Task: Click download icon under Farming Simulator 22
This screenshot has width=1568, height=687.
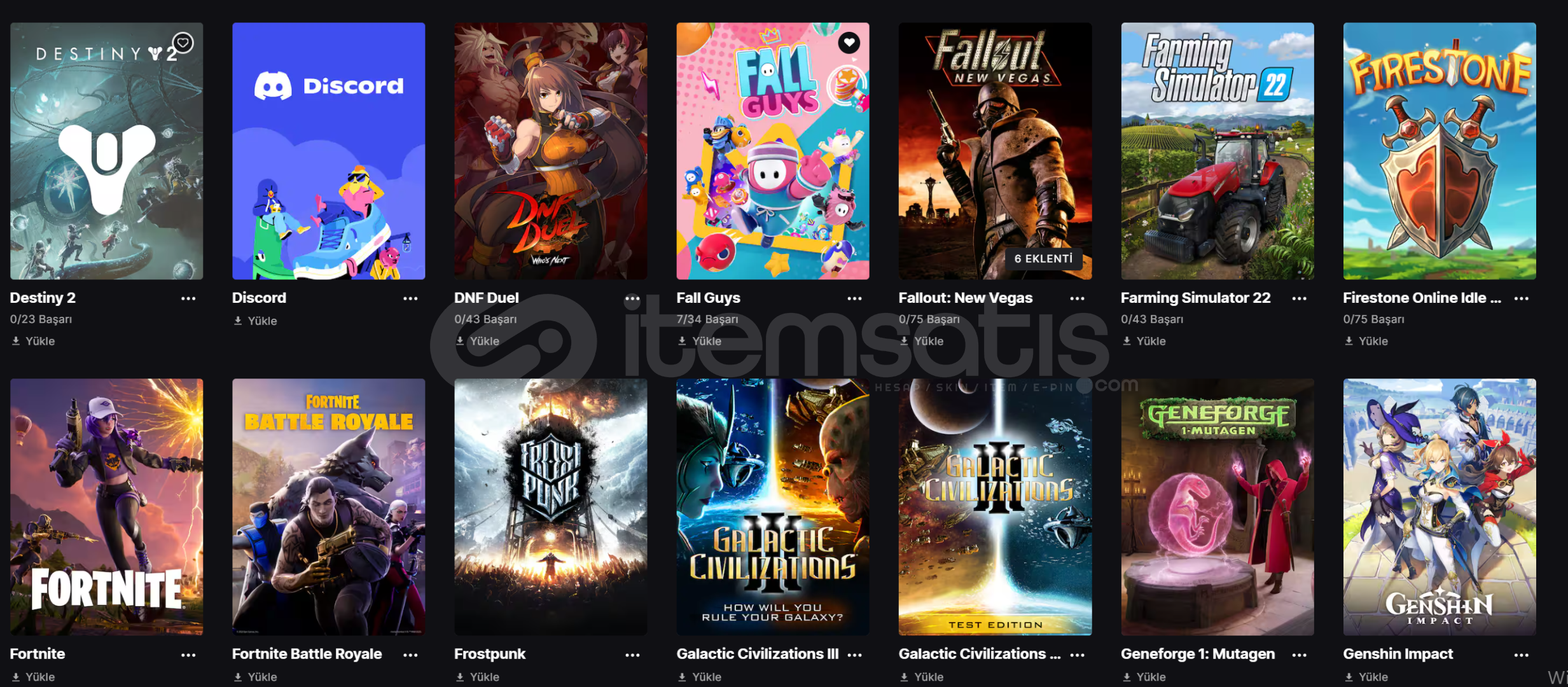Action: click(1127, 341)
